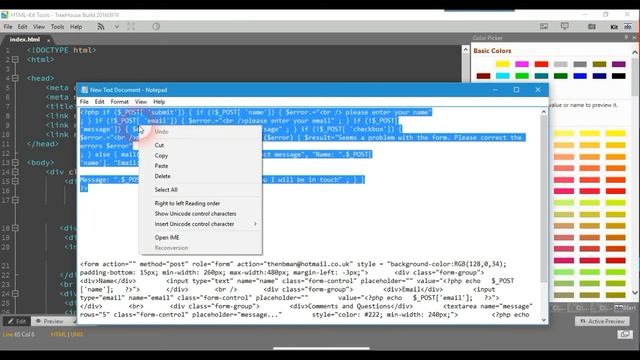Click the monitor preview icon in top-right toolbar

click(565, 27)
